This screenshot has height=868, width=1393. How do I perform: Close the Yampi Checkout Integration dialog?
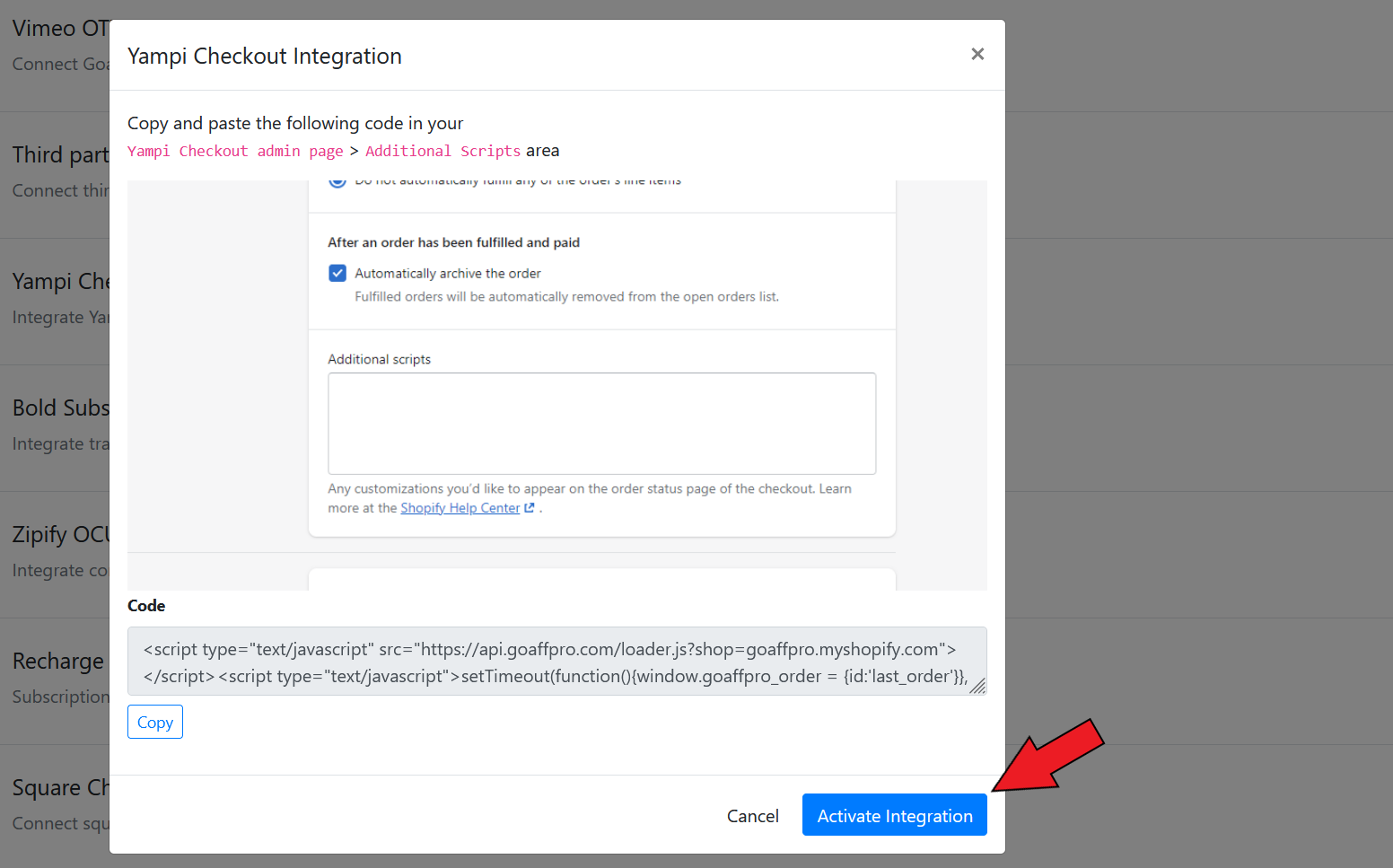click(x=977, y=55)
